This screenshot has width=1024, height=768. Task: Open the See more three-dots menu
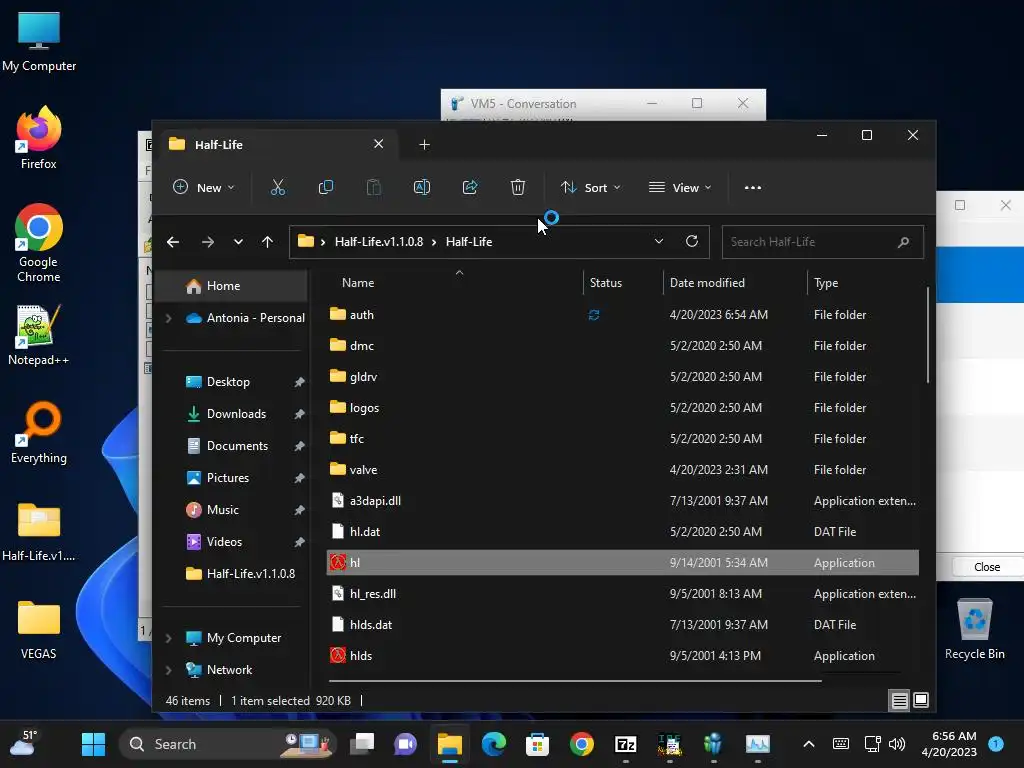(x=752, y=187)
